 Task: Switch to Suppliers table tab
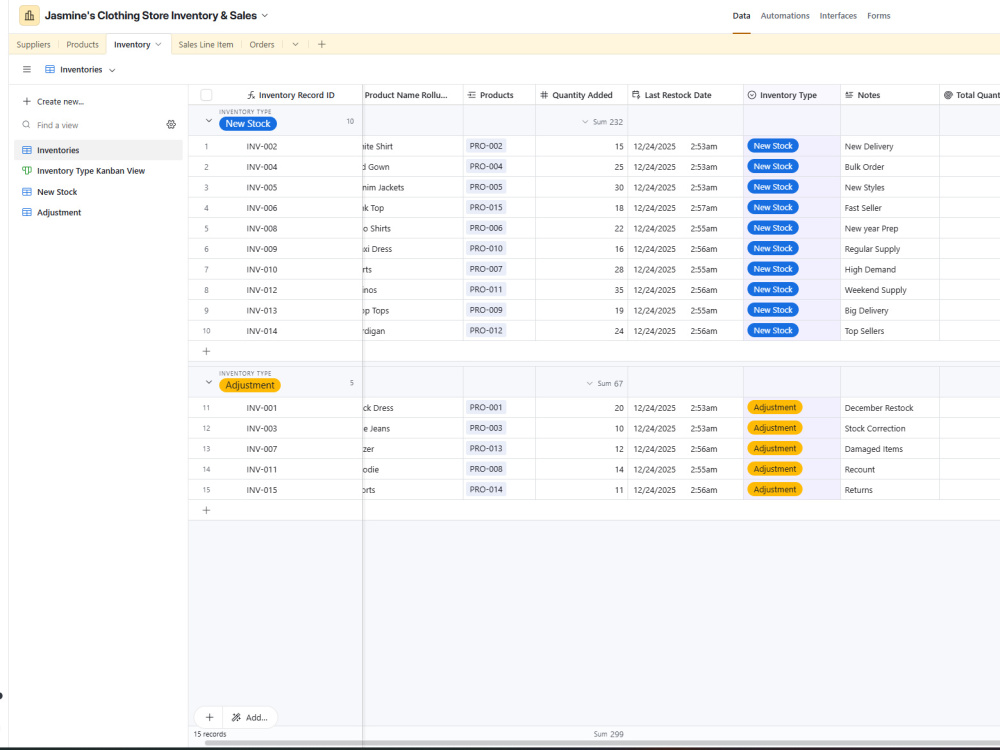point(33,45)
